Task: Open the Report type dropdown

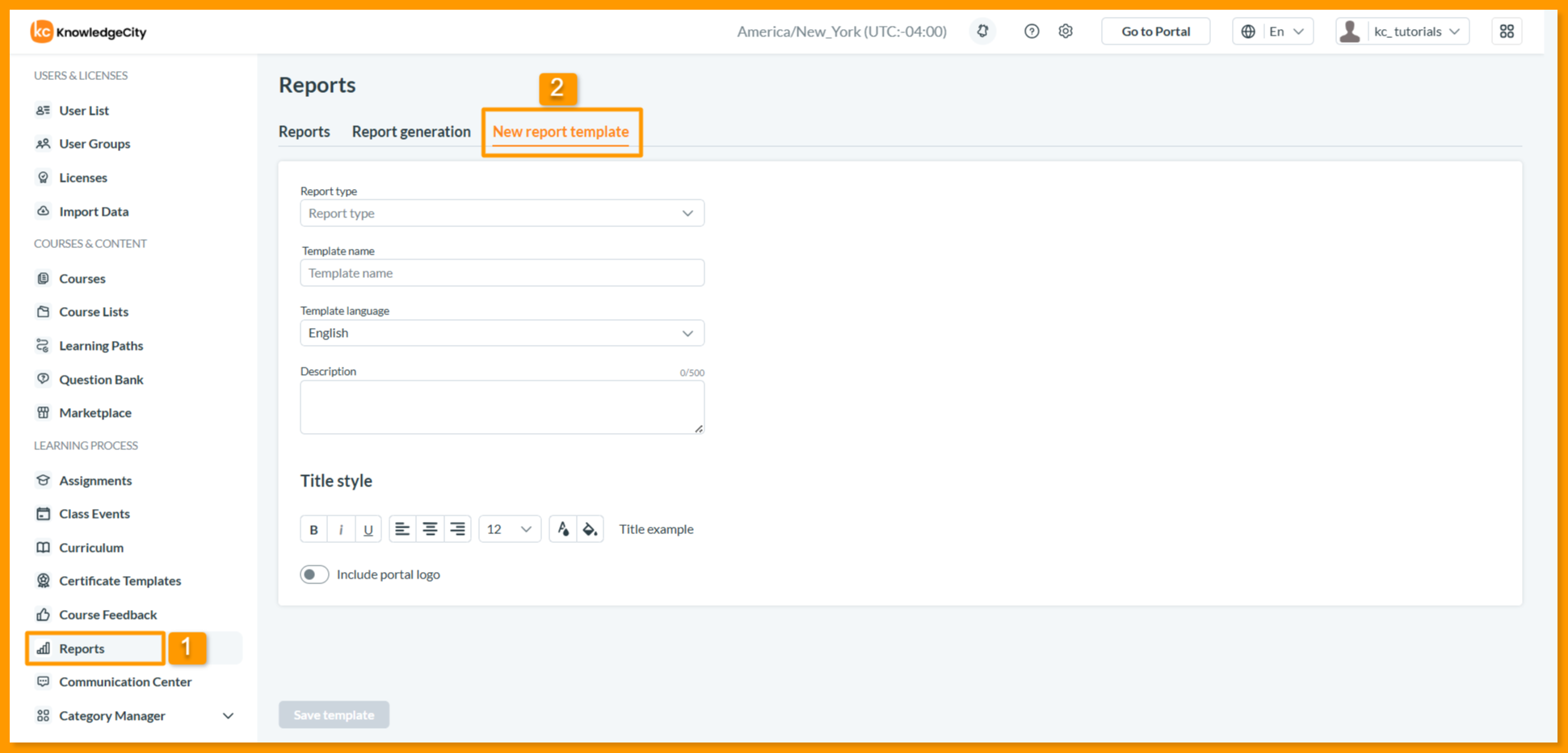Action: pos(502,213)
